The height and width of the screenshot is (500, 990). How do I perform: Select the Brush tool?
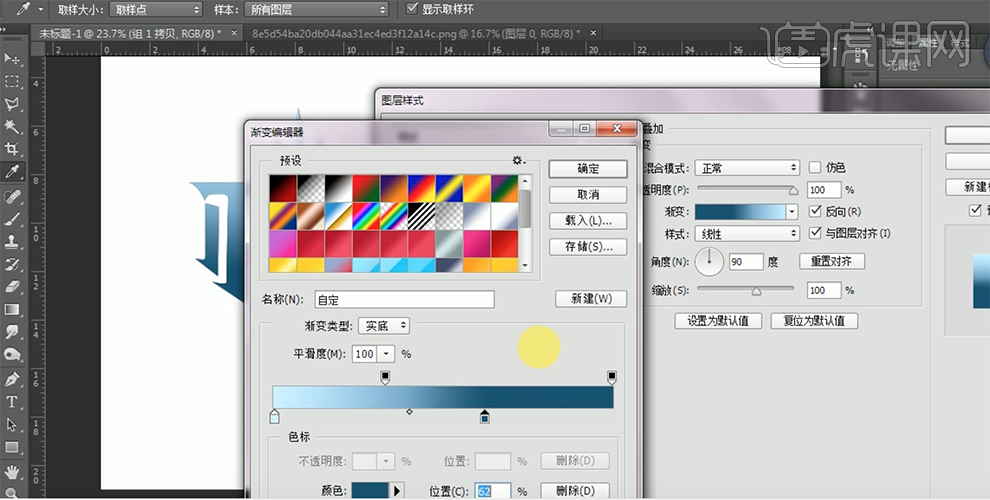click(x=12, y=219)
